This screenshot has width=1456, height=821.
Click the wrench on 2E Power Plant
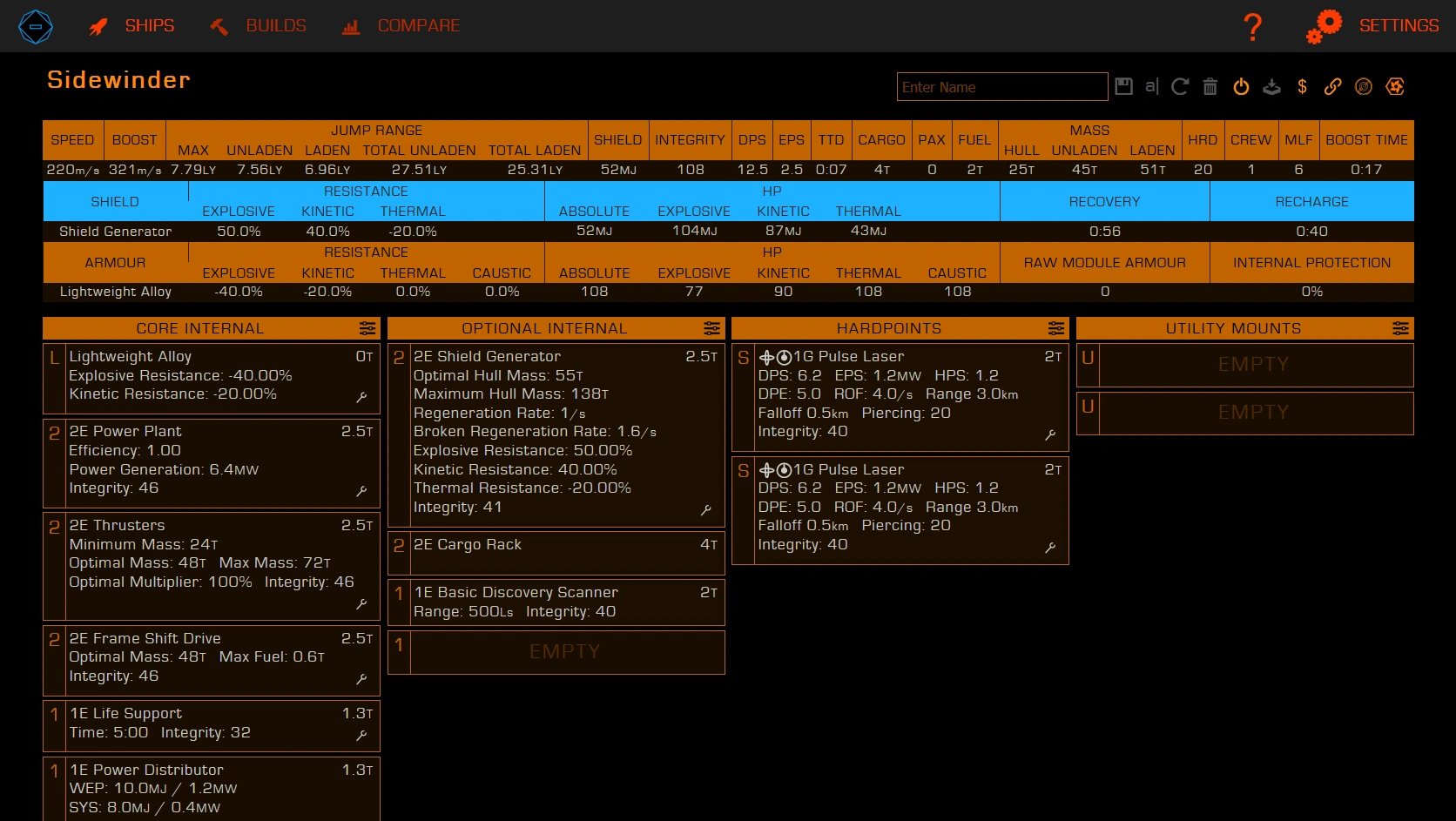pyautogui.click(x=361, y=492)
